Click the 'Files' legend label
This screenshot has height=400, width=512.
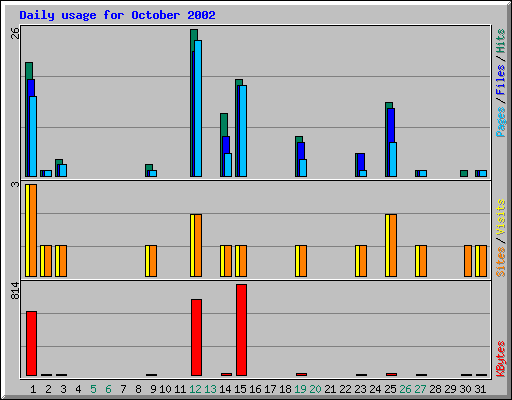[x=501, y=79]
